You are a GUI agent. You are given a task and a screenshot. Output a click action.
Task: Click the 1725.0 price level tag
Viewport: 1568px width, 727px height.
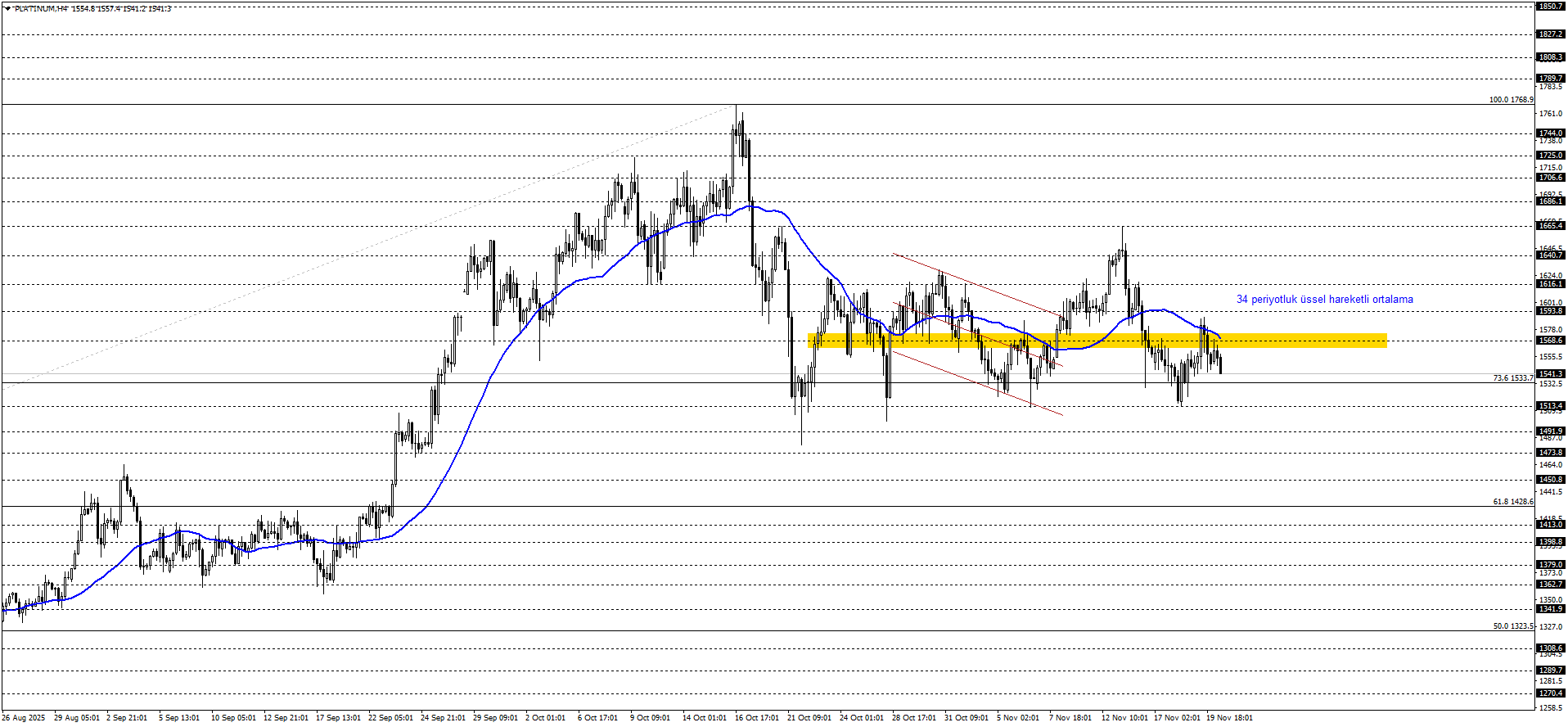pos(1550,156)
